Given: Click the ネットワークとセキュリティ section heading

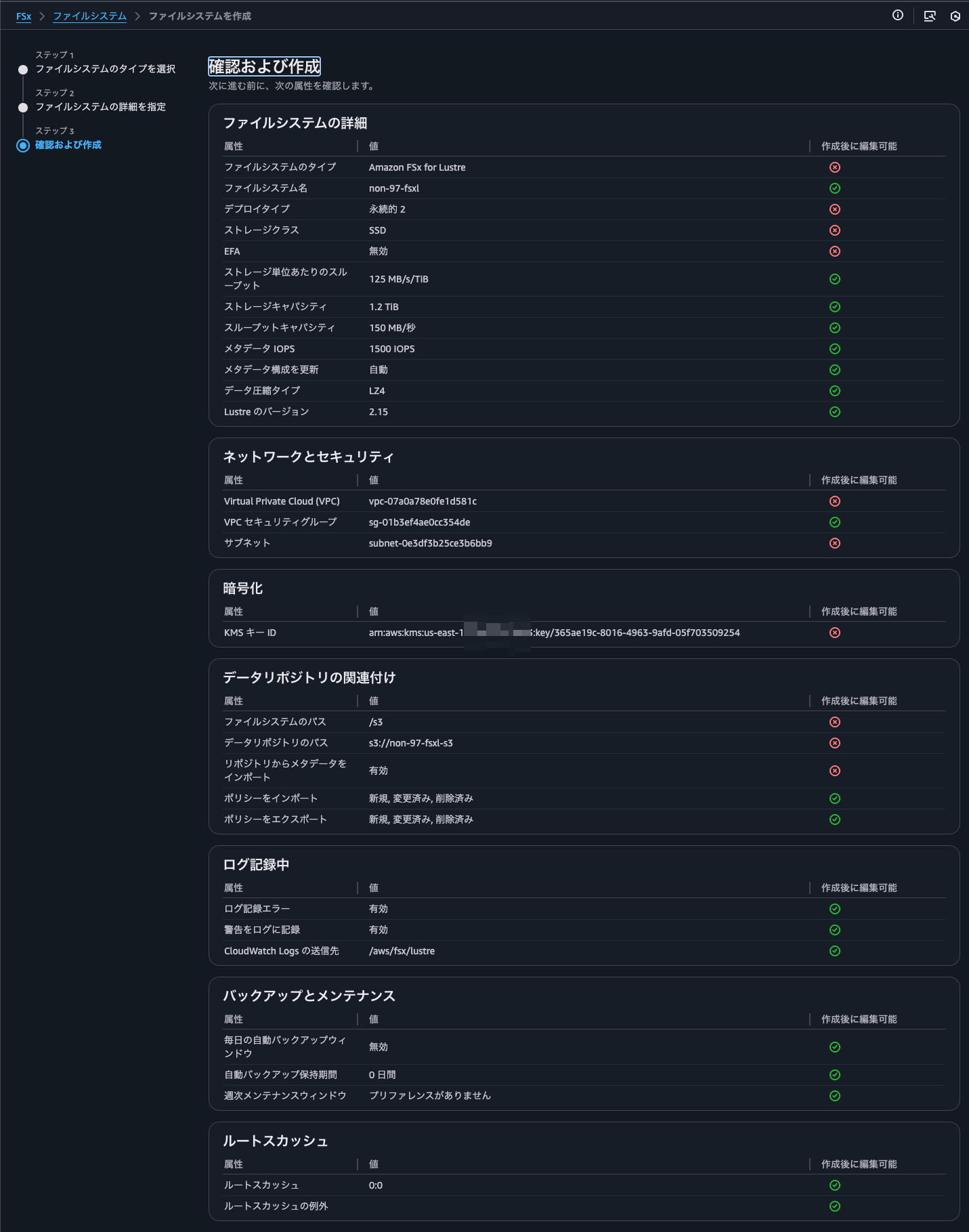Looking at the screenshot, I should click(309, 457).
